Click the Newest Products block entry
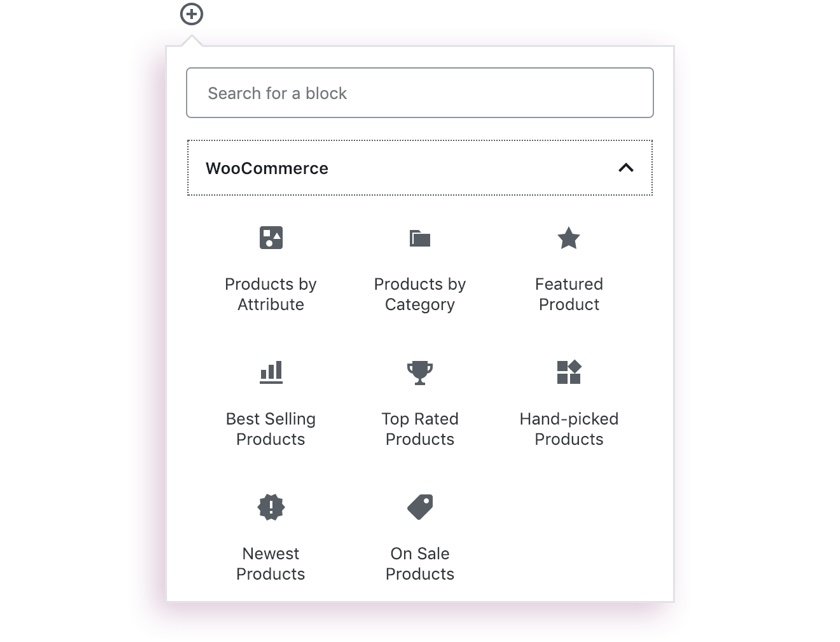Screen dimensions: 840x642 tap(270, 563)
